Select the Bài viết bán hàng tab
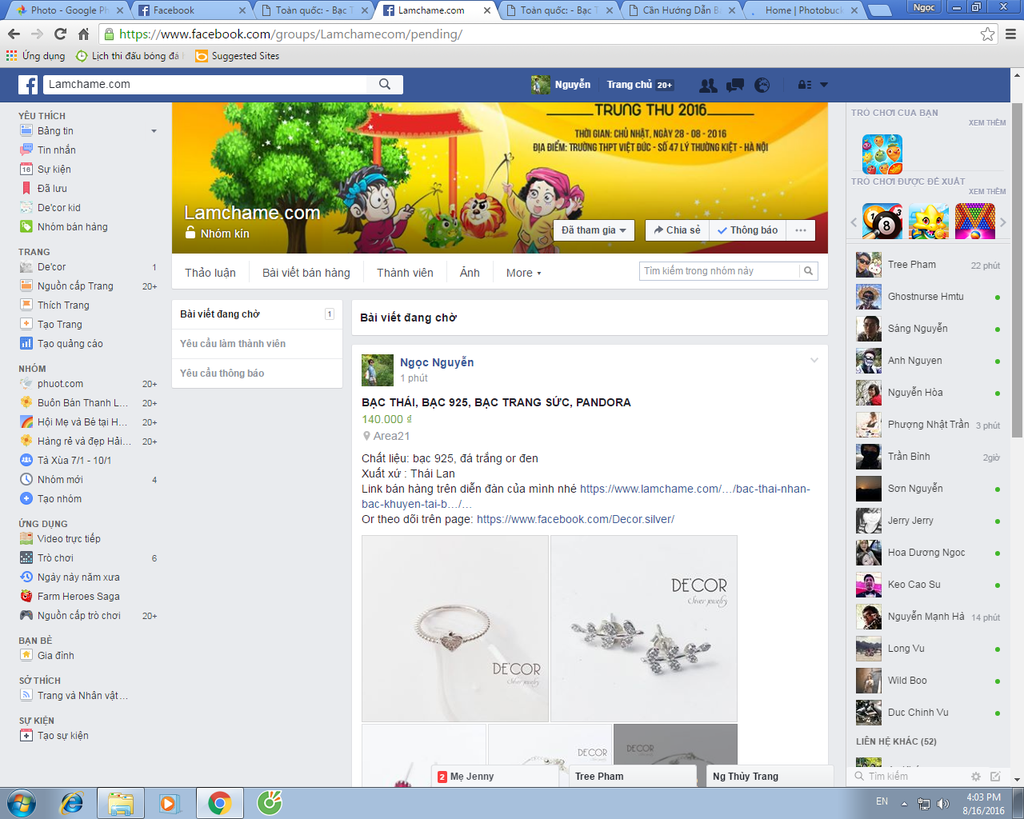The image size is (1024, 819). tap(306, 273)
